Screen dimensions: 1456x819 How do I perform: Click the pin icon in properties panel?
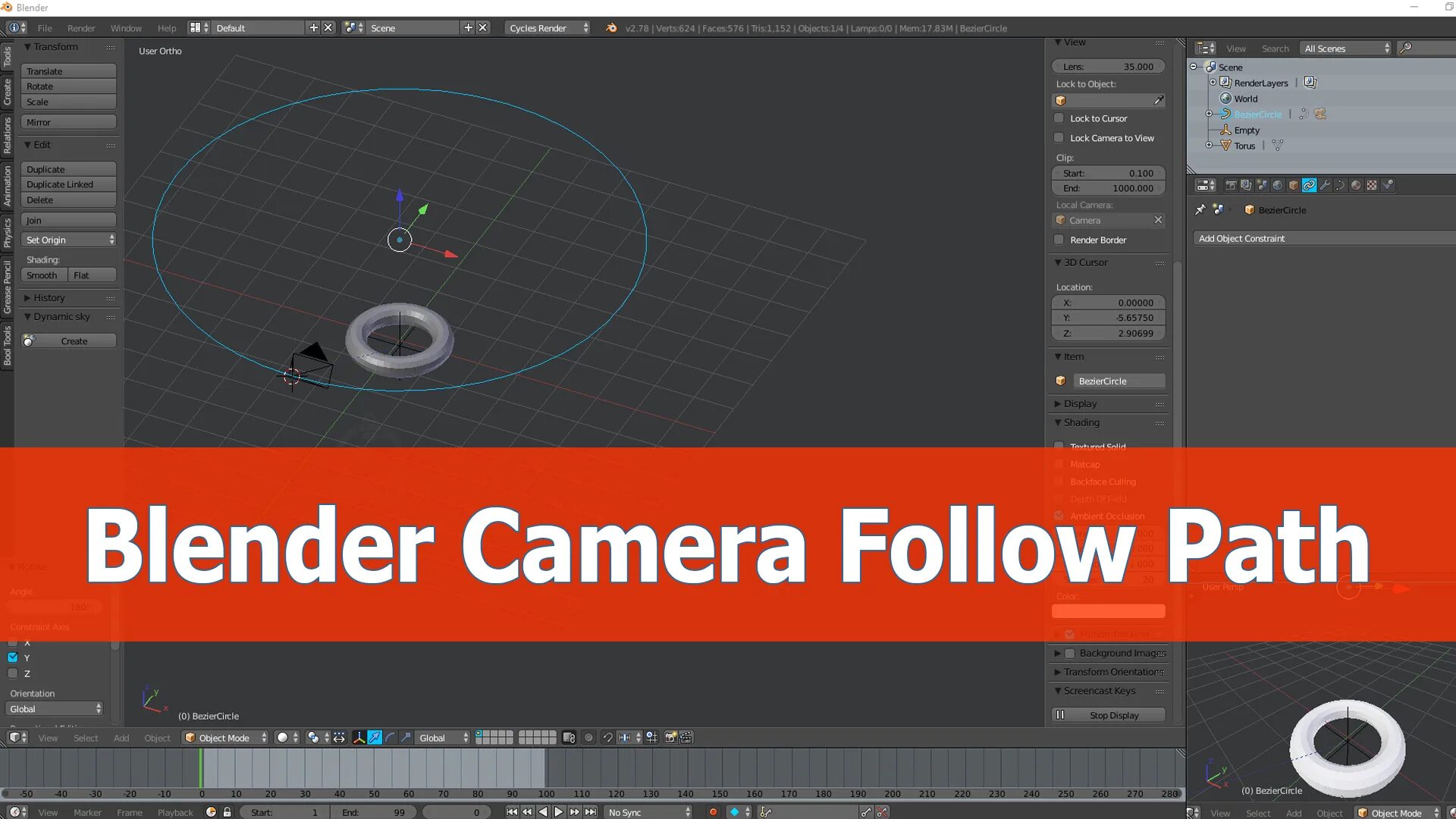(1200, 210)
